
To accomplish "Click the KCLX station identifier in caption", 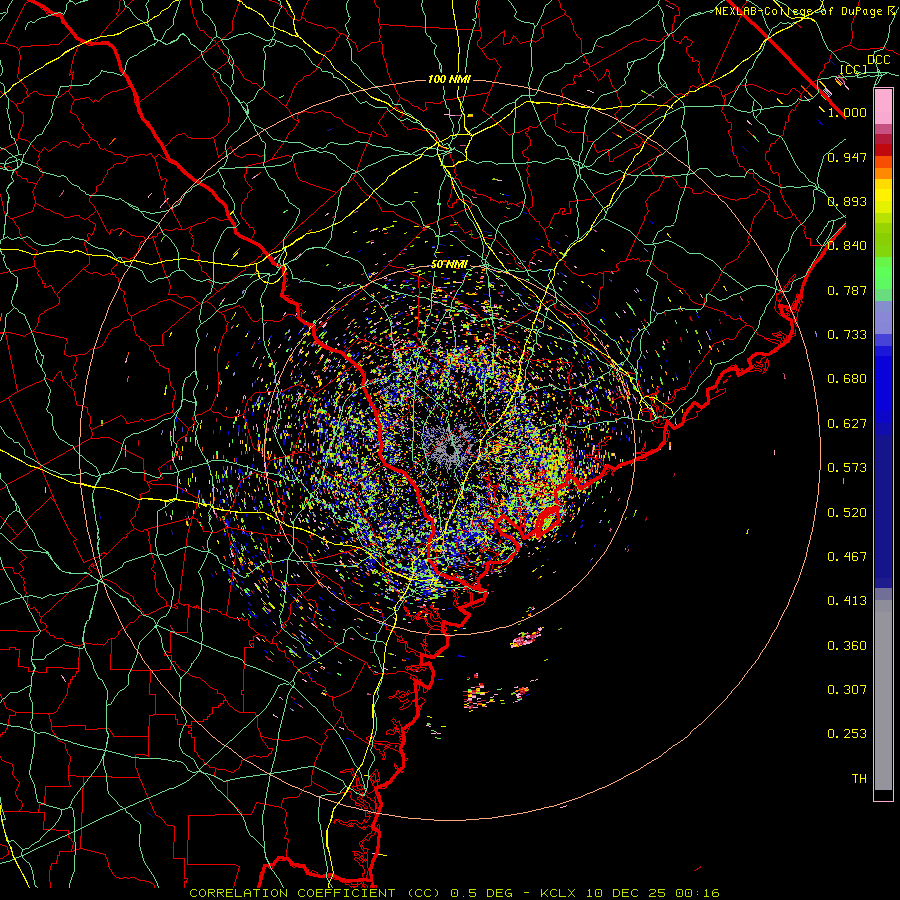I will click(557, 893).
